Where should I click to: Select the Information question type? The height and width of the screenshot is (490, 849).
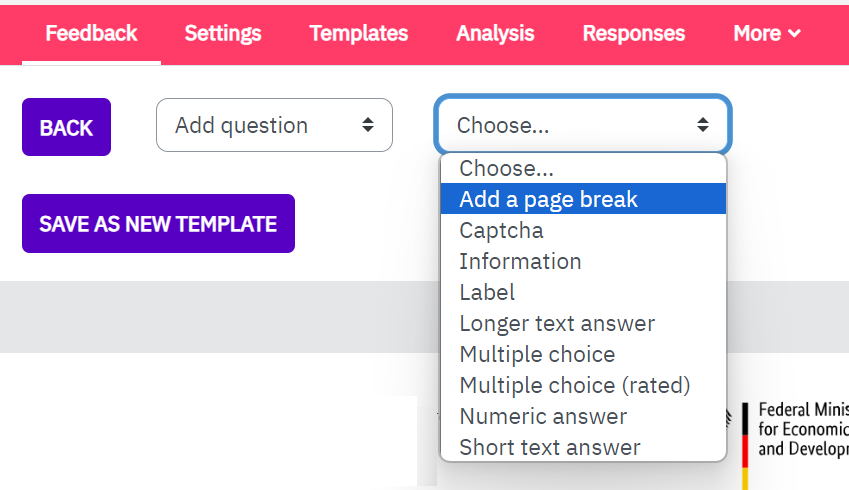[x=583, y=261]
